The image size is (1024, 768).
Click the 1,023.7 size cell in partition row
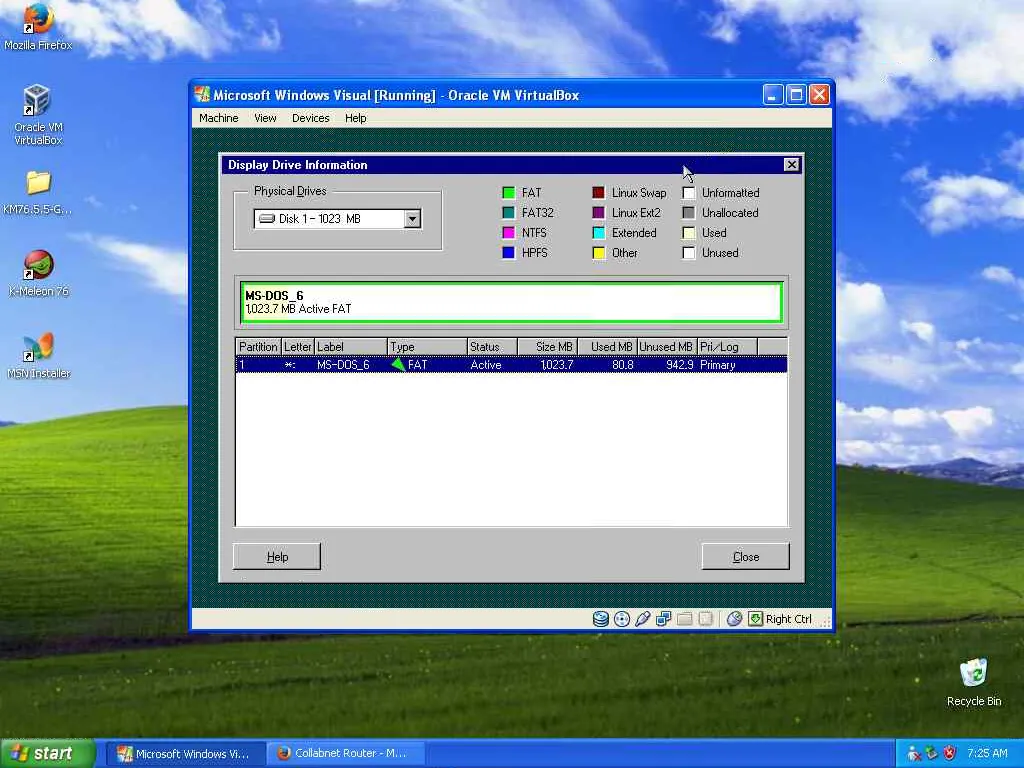[x=556, y=365]
